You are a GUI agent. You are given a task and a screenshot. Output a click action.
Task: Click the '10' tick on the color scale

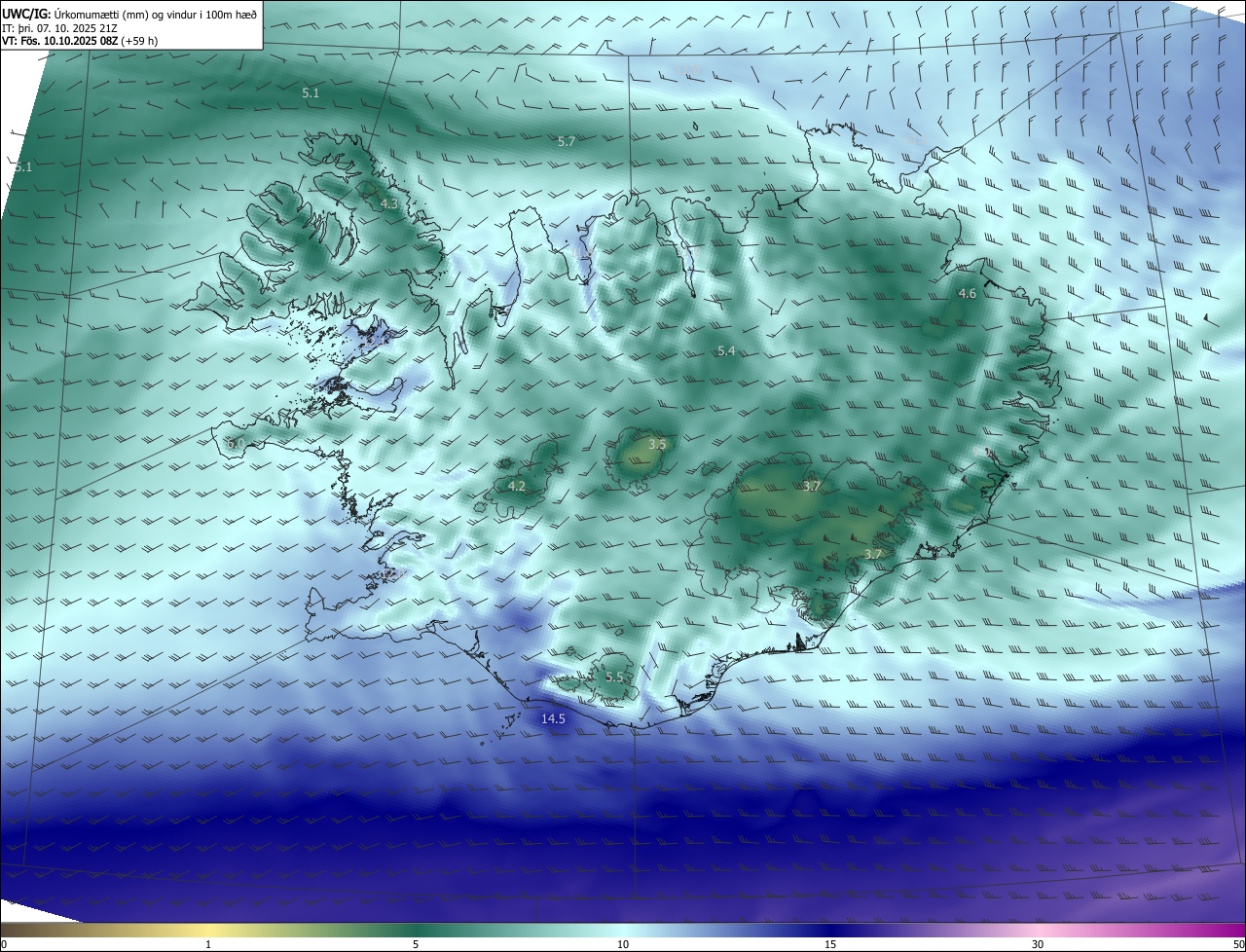(623, 944)
